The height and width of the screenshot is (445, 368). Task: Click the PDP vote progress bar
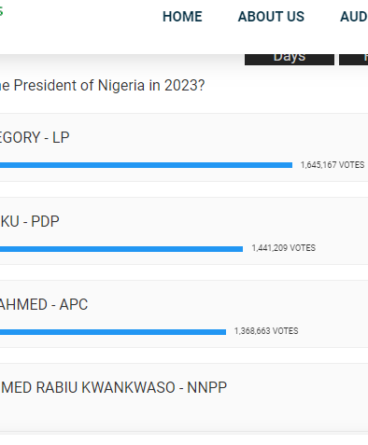point(121,249)
